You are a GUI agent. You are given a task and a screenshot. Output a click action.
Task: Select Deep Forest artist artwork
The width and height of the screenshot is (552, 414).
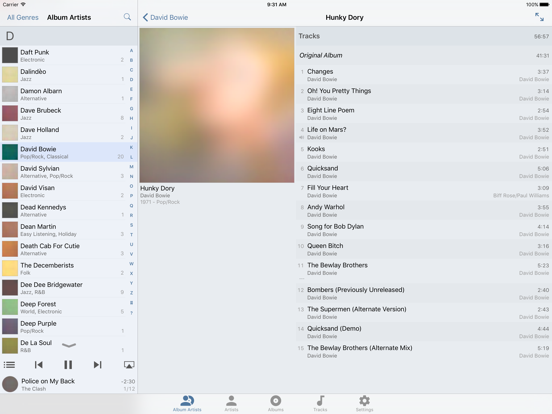(10, 307)
